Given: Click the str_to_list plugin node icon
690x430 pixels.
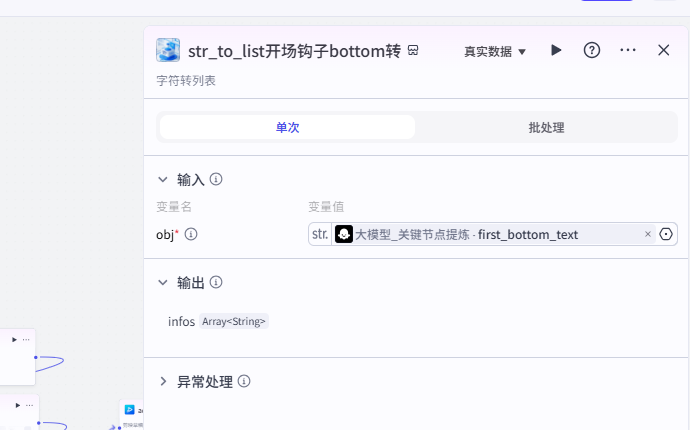Looking at the screenshot, I should point(168,50).
